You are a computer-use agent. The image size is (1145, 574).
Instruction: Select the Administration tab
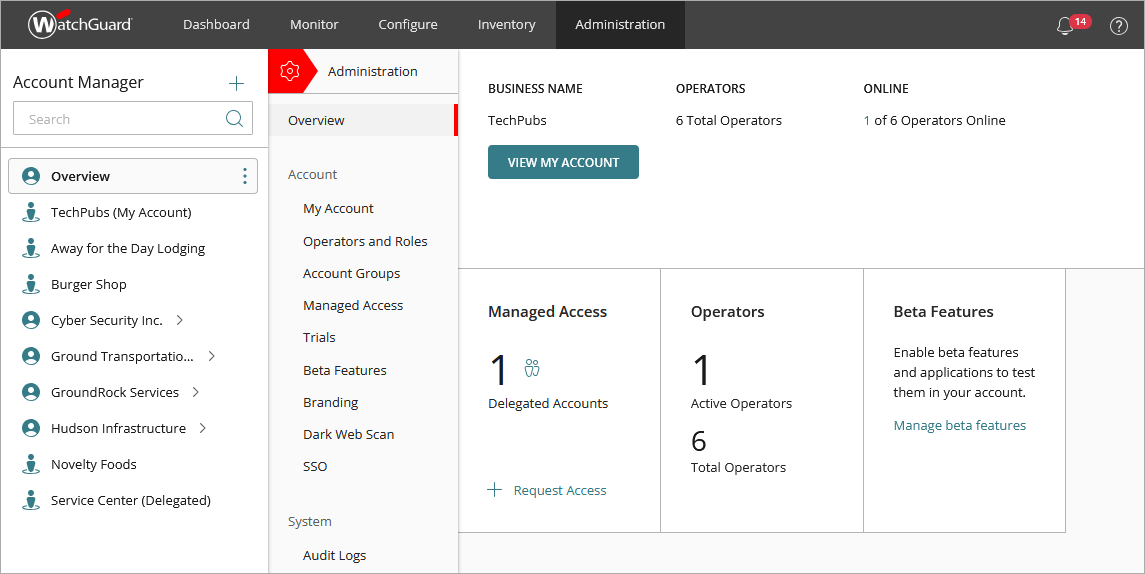[620, 25]
